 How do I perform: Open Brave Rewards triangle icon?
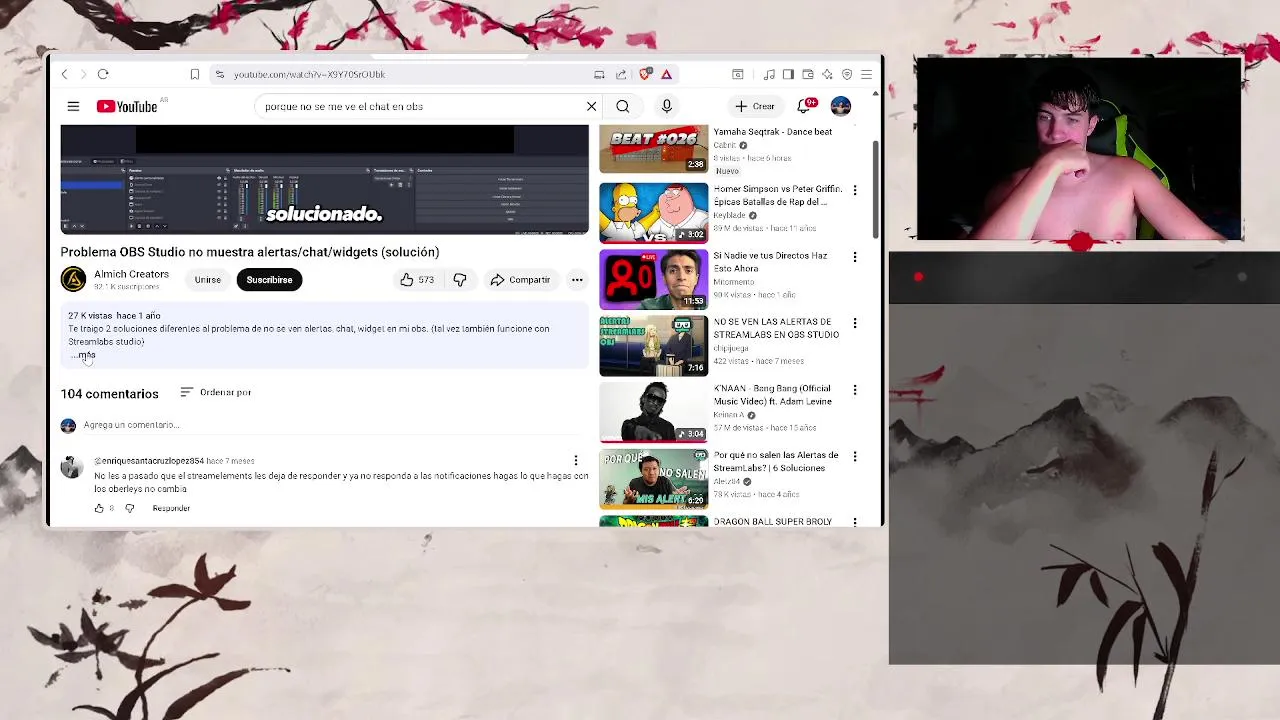click(666, 74)
